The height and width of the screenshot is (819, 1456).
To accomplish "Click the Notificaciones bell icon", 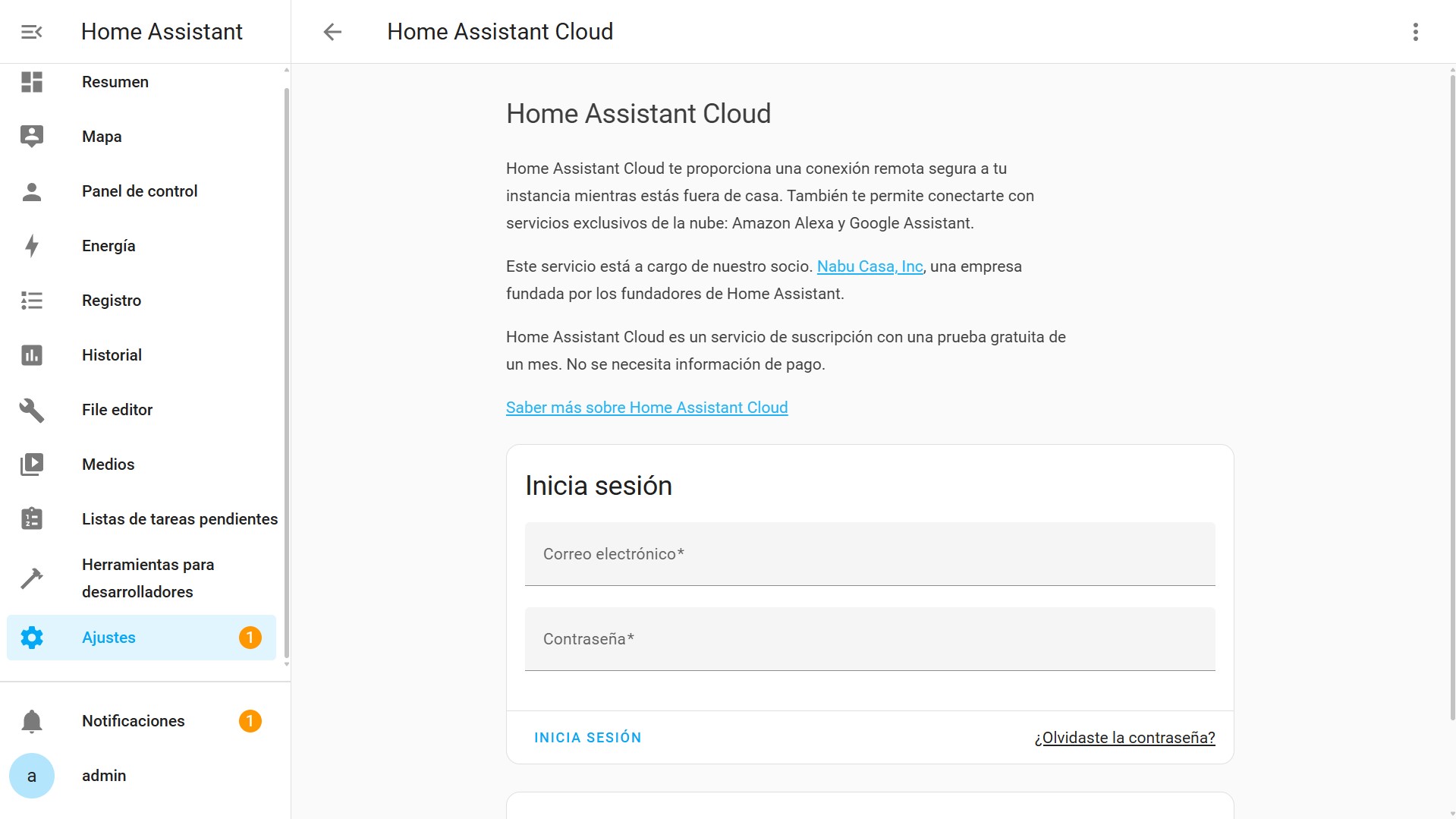I will (31, 720).
